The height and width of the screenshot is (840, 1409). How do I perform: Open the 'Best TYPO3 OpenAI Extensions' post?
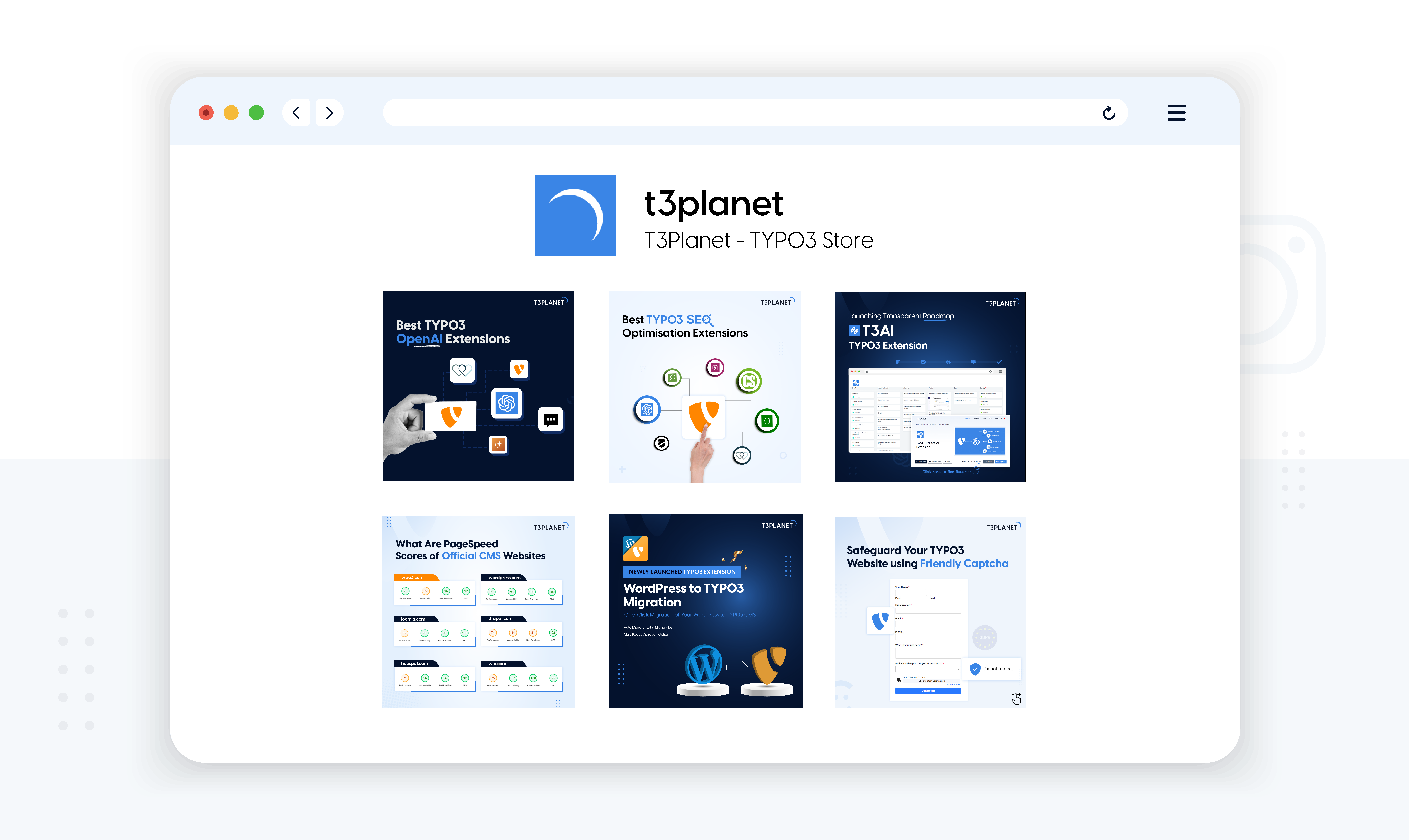478,386
